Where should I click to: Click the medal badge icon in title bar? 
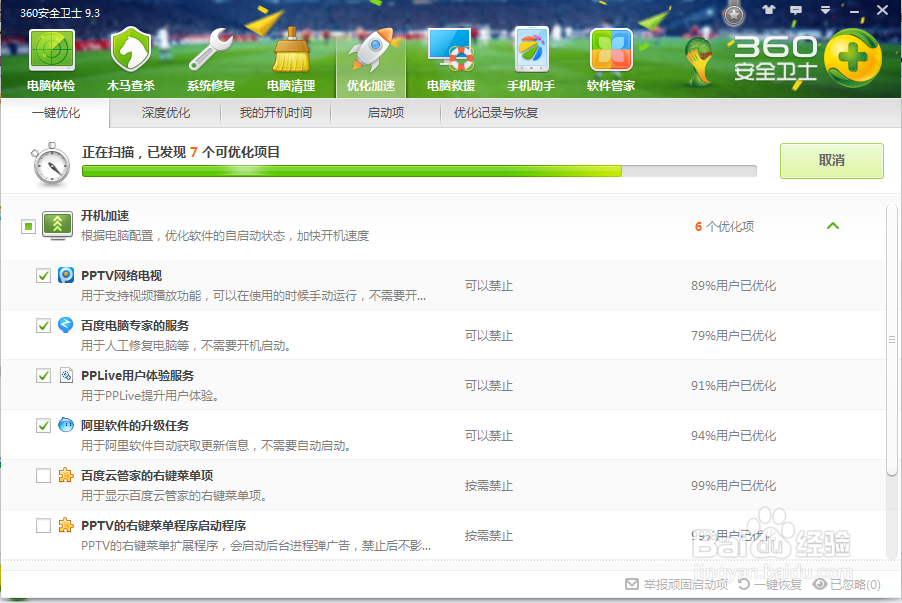(x=733, y=14)
